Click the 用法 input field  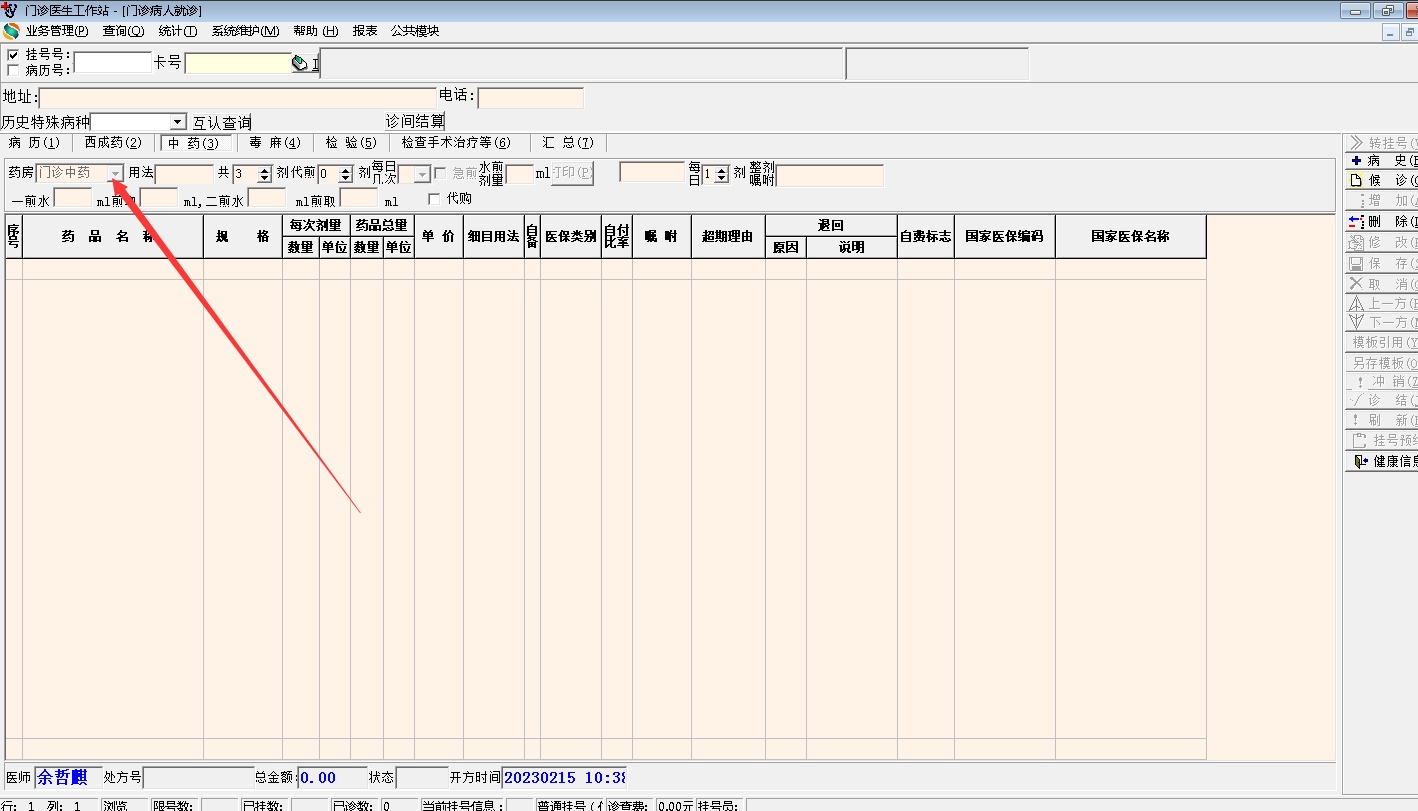(x=185, y=174)
